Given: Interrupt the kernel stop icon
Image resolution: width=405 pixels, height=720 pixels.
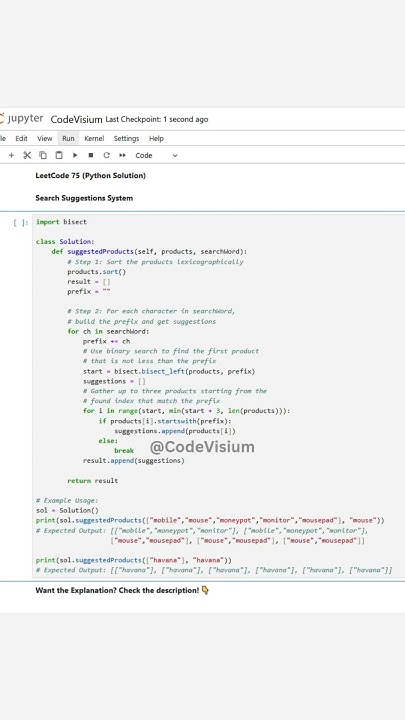Looking at the screenshot, I should (x=90, y=156).
